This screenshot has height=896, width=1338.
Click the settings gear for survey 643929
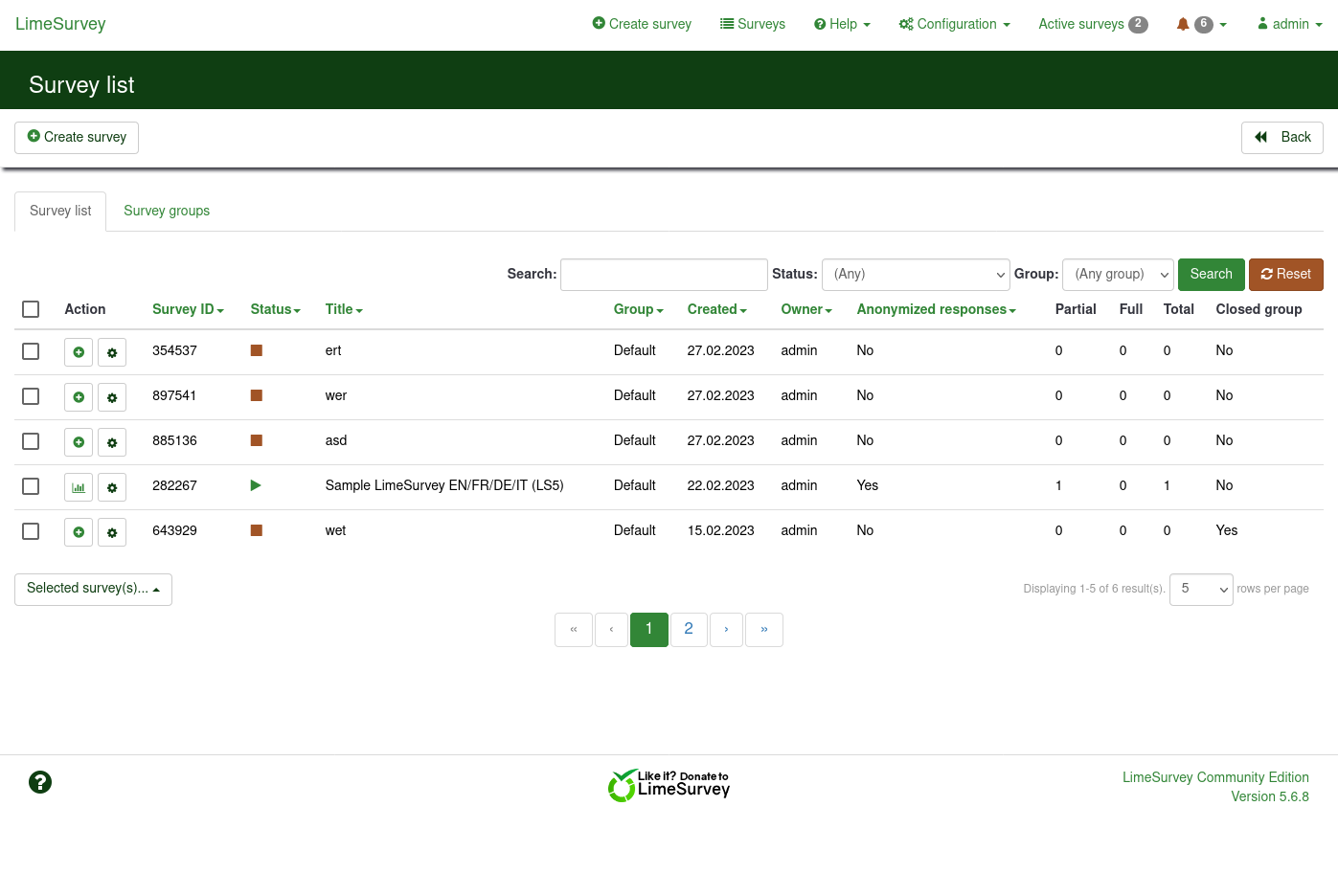[x=112, y=532]
